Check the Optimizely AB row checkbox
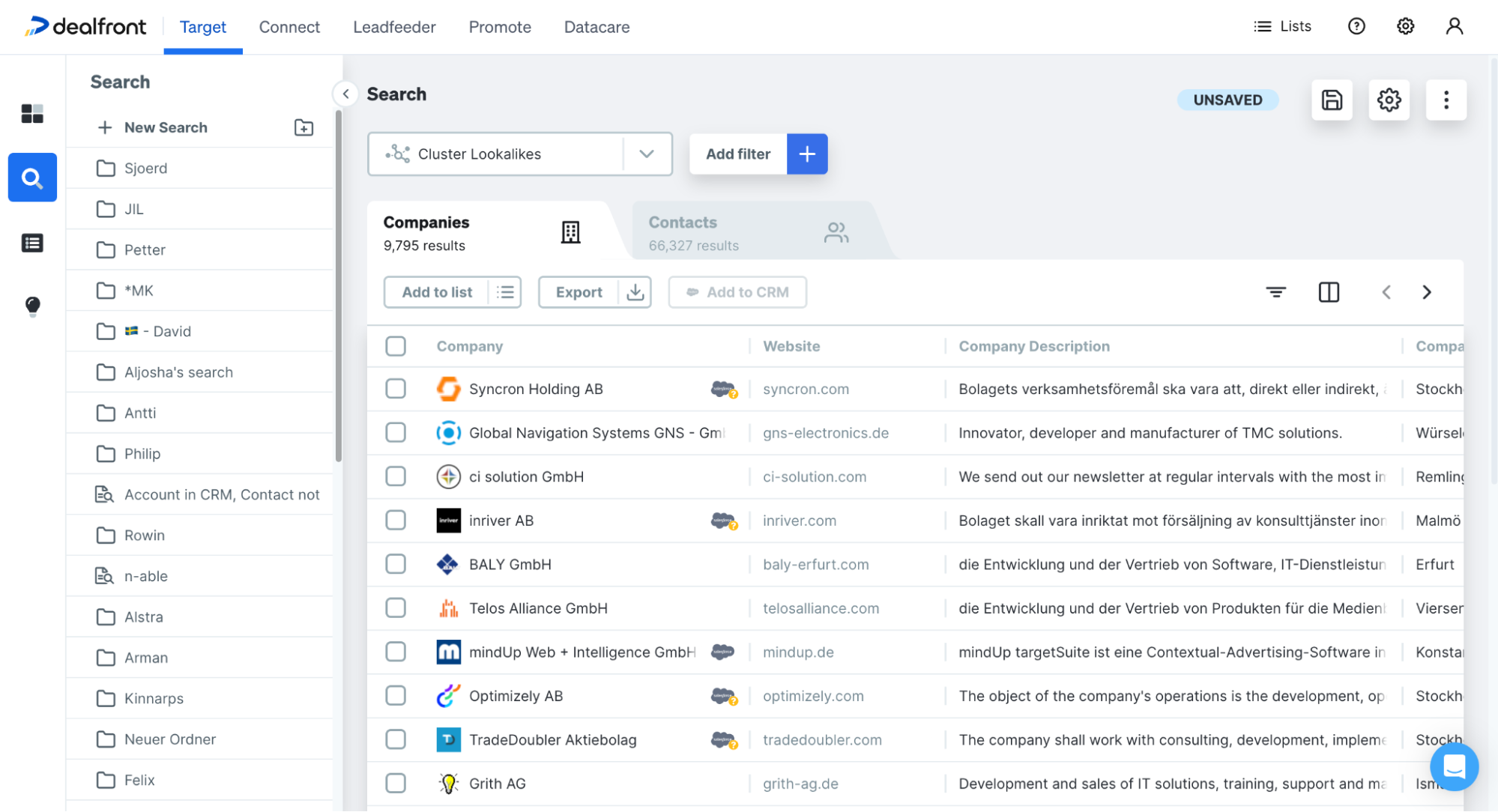This screenshot has height=812, width=1498. 396,695
